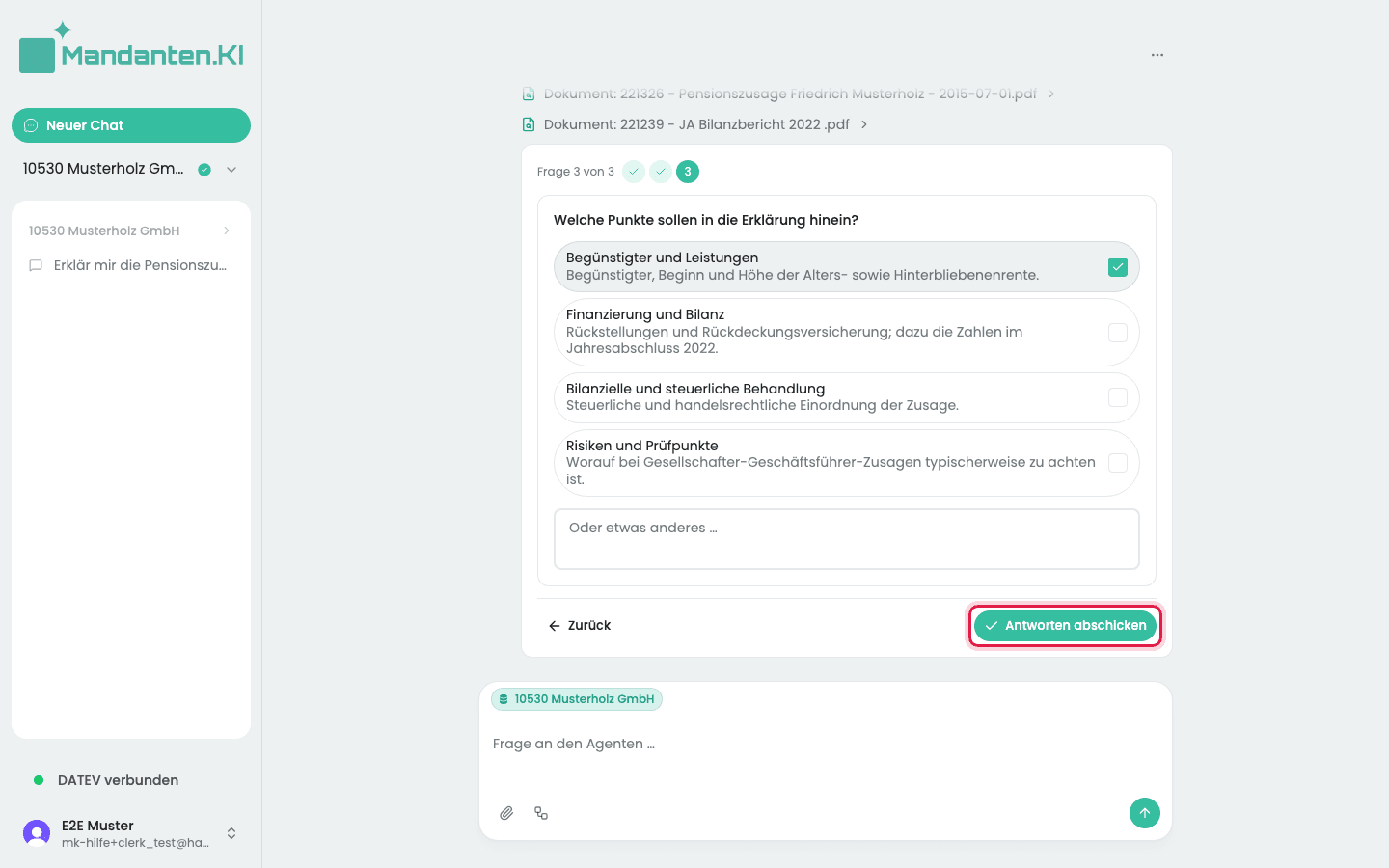Image resolution: width=1389 pixels, height=868 pixels.
Task: Check Bilanzielle und steuerliche Behandlung checkbox
Action: tap(1118, 397)
